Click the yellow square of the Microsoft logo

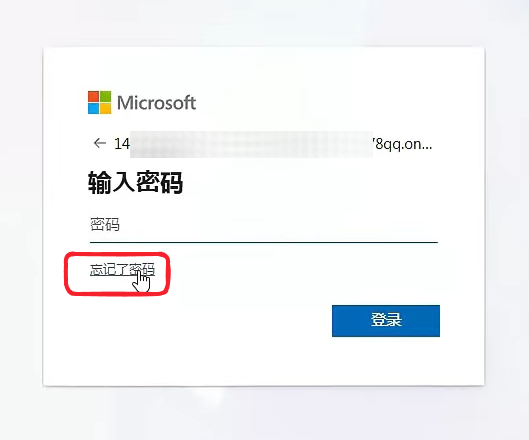(106, 108)
